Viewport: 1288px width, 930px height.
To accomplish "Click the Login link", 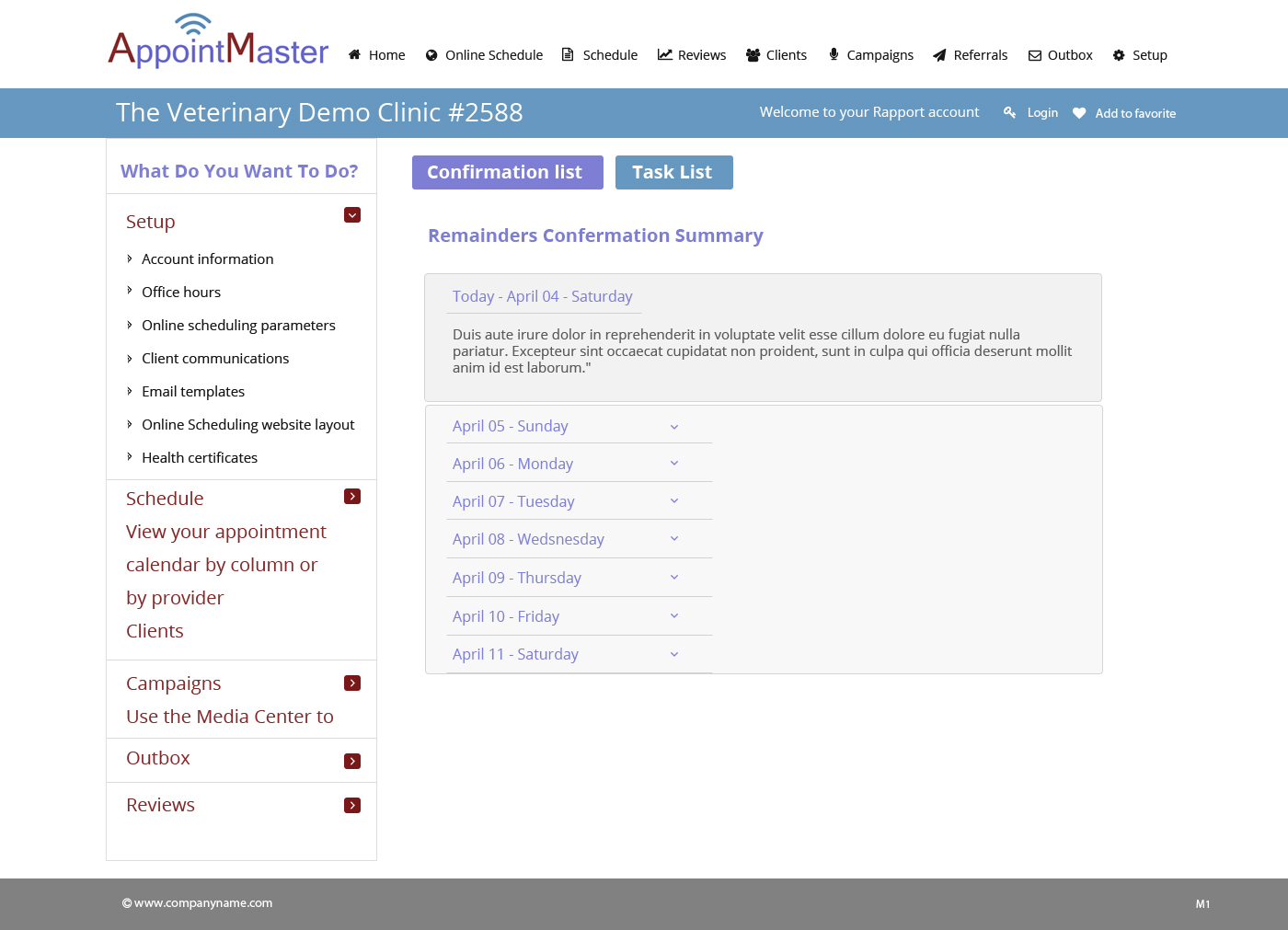I will [1042, 112].
